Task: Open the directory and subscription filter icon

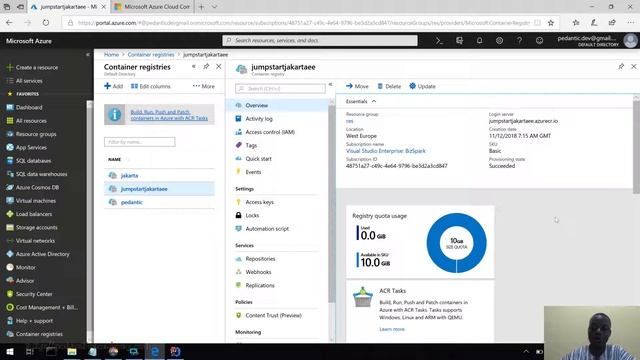Action: (x=459, y=40)
